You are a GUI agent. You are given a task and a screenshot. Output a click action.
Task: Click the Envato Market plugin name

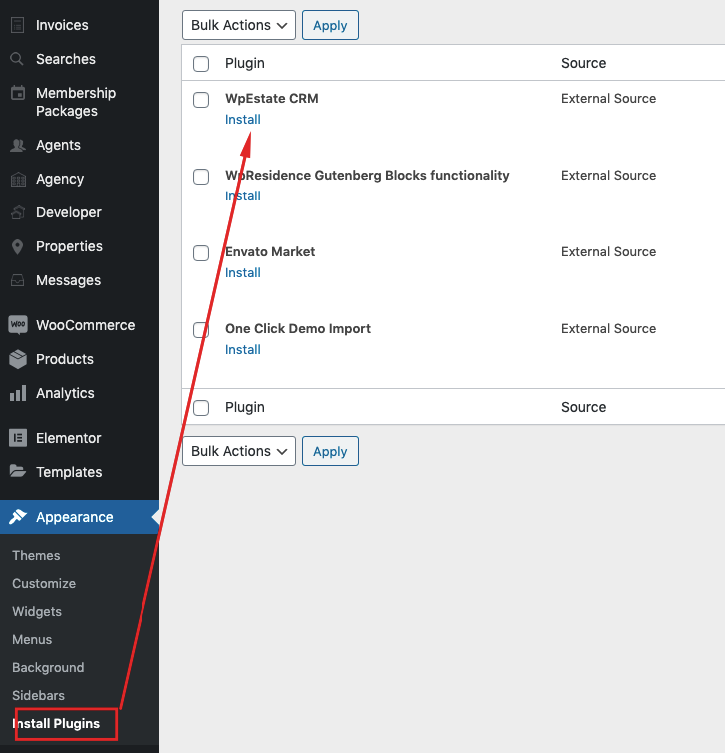(x=270, y=252)
